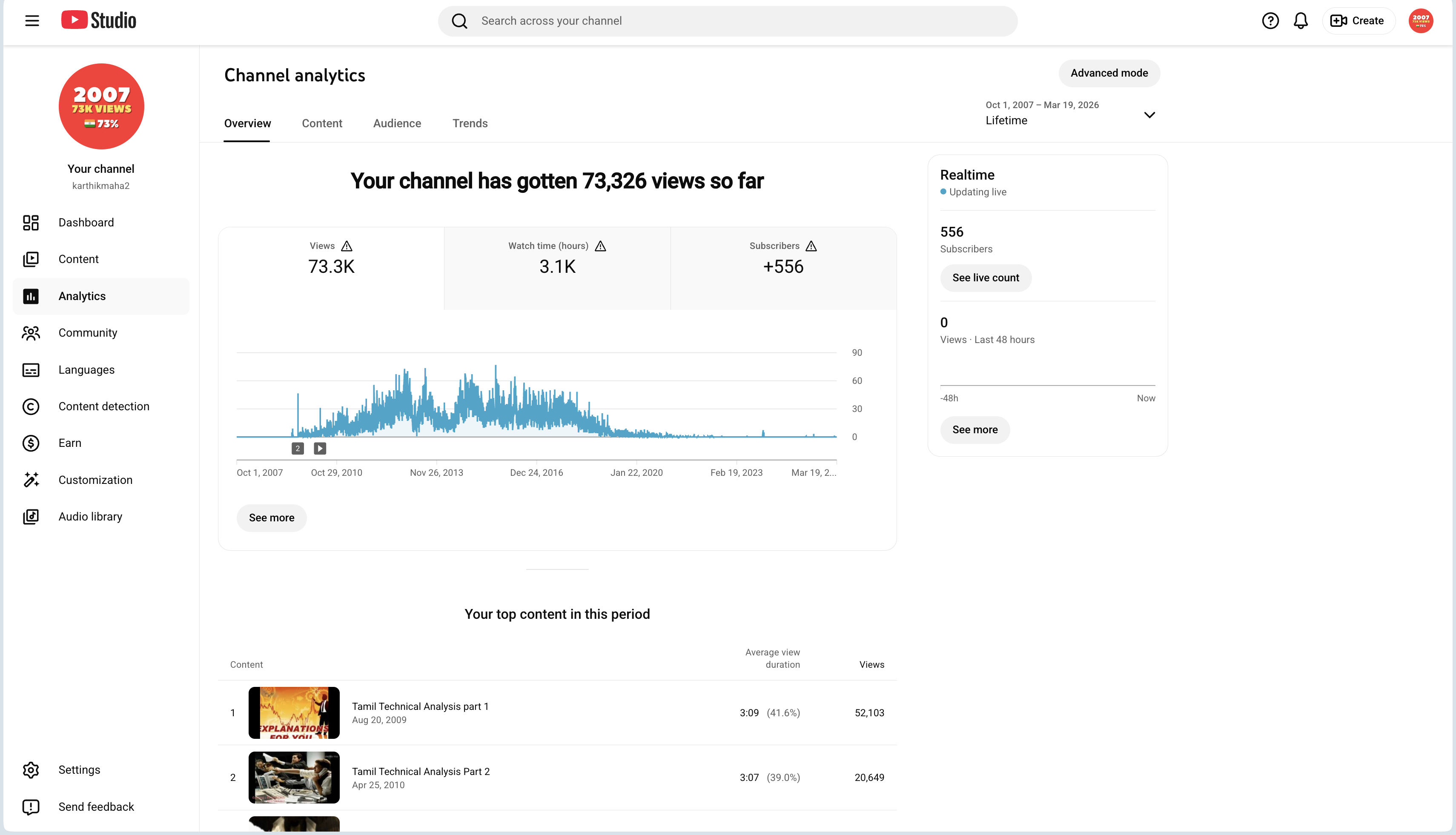The height and width of the screenshot is (835, 1456).
Task: Click the See live count button
Action: [986, 277]
